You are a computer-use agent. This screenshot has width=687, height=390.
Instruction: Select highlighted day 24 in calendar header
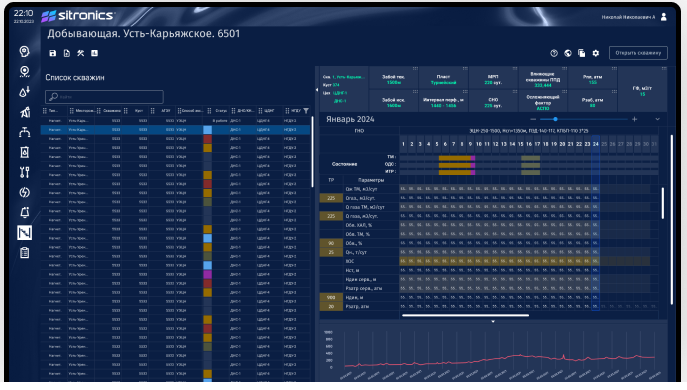(x=595, y=144)
